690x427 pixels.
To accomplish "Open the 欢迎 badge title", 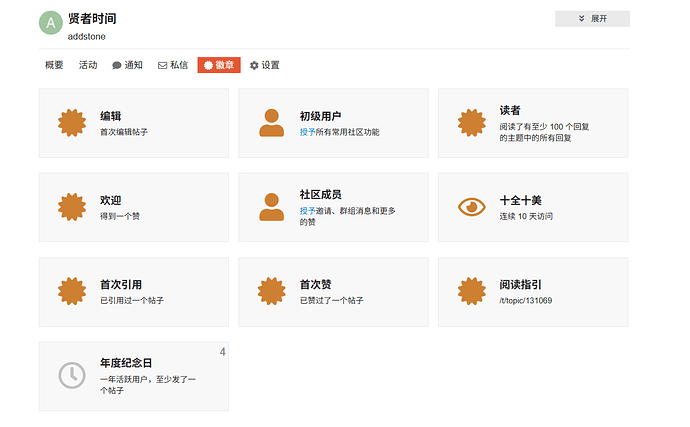I will click(x=110, y=200).
